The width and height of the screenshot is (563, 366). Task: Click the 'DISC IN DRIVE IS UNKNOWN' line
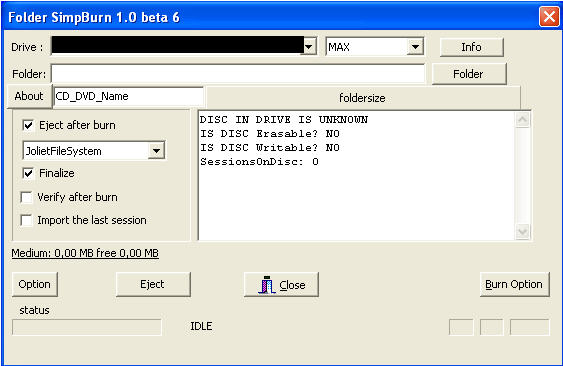click(284, 120)
